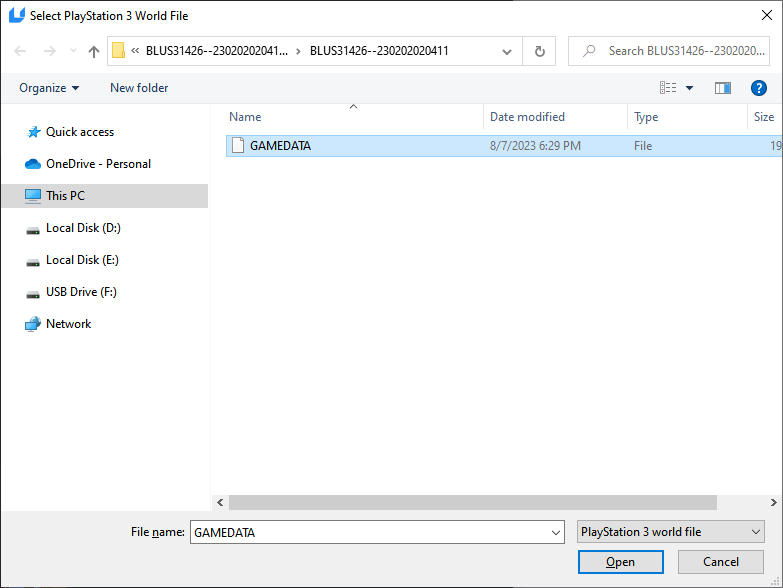Sort files by the Size column

[765, 116]
